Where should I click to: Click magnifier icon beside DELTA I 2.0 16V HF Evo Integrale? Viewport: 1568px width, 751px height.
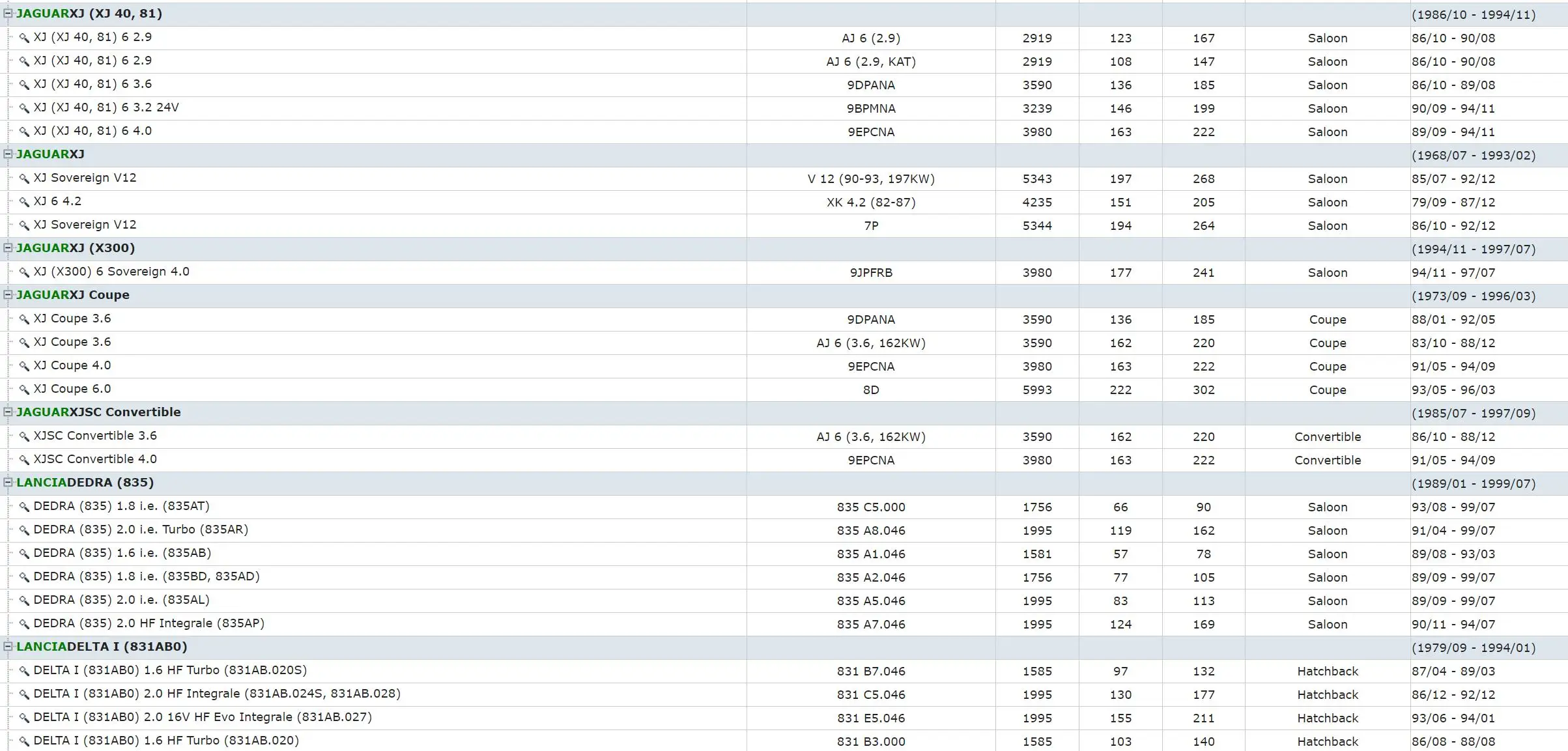(x=24, y=718)
